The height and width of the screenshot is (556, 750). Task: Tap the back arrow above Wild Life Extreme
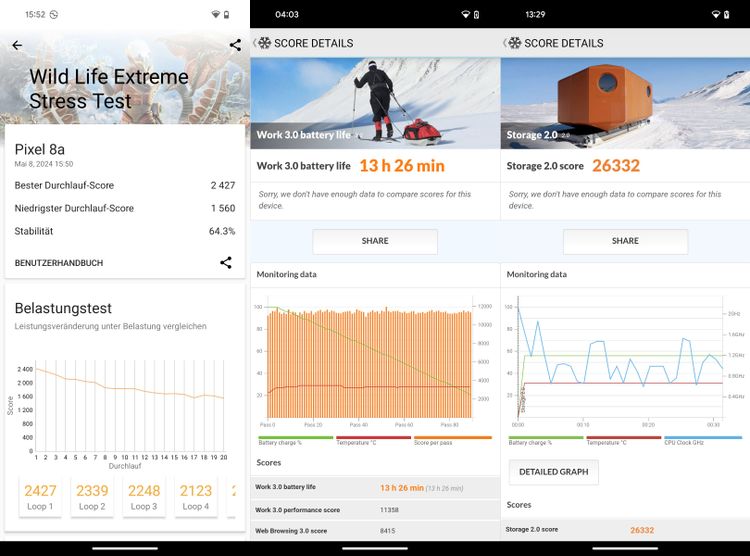point(17,45)
